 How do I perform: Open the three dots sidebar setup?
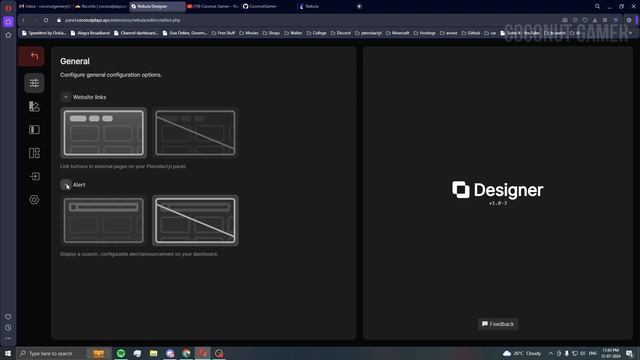point(8,338)
